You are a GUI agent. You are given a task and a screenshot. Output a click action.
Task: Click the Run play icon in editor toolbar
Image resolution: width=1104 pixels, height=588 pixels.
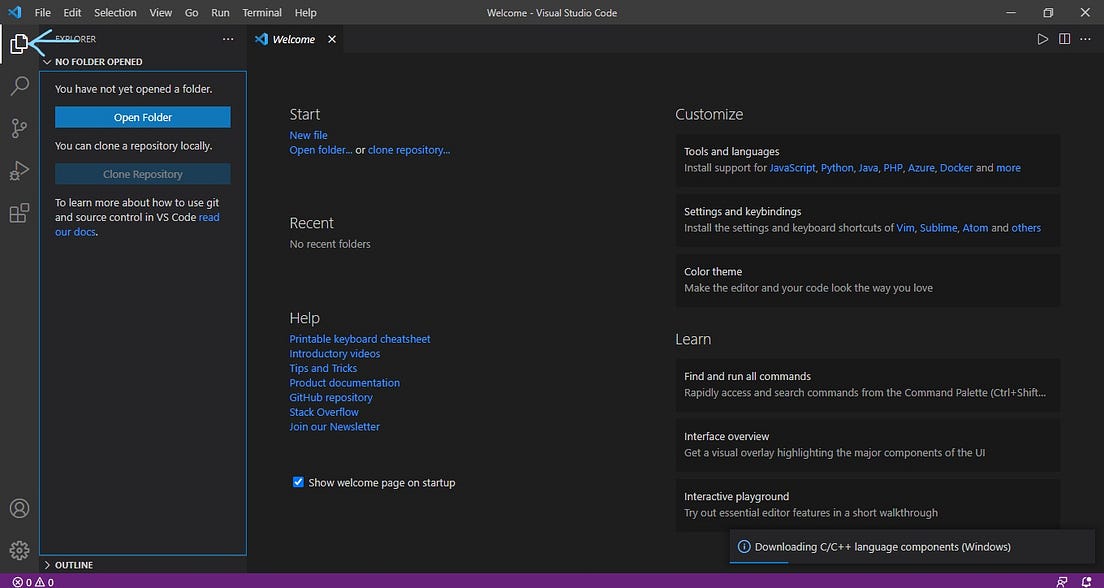[x=1043, y=39]
